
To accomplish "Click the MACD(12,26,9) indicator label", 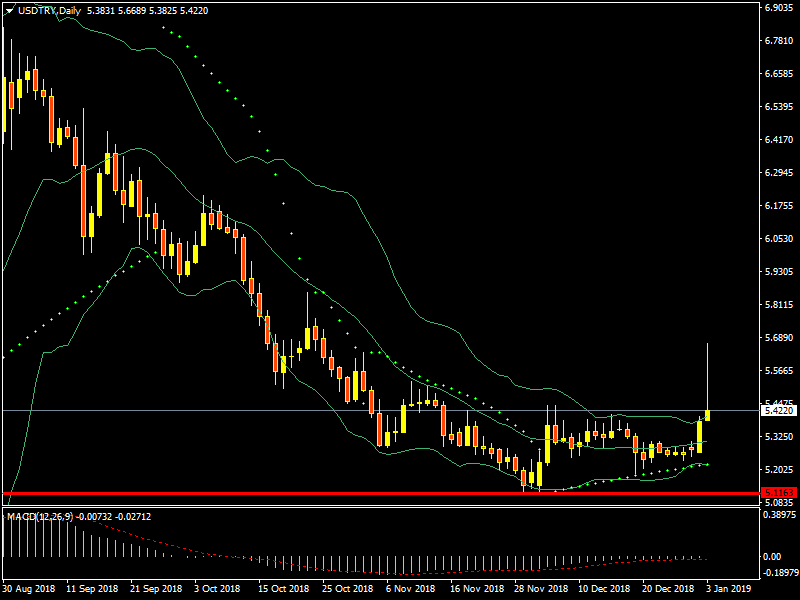I will [42, 516].
